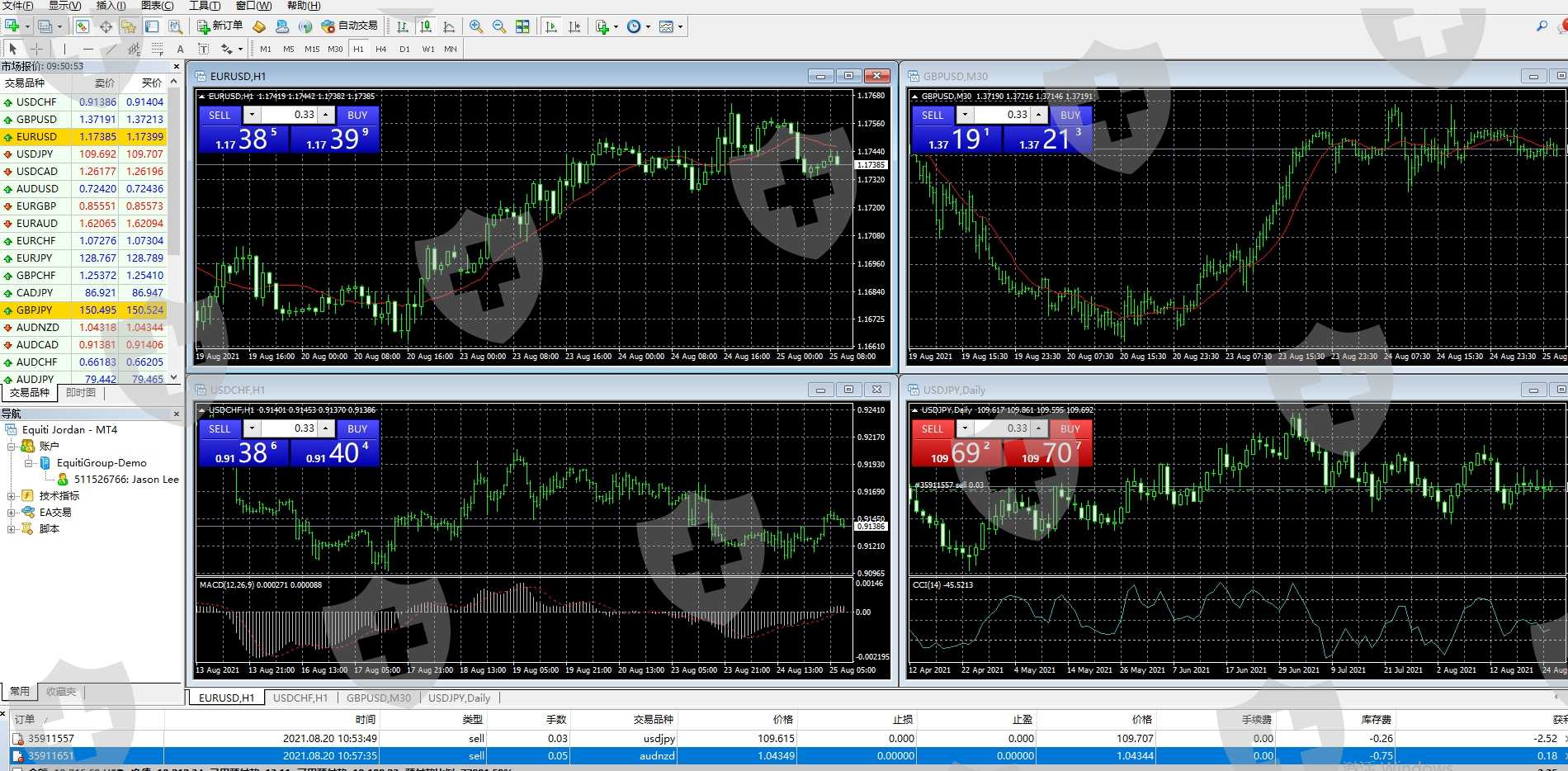Click the 新订单 (New Order) toolbar button
The image size is (1568, 771).
(x=220, y=26)
